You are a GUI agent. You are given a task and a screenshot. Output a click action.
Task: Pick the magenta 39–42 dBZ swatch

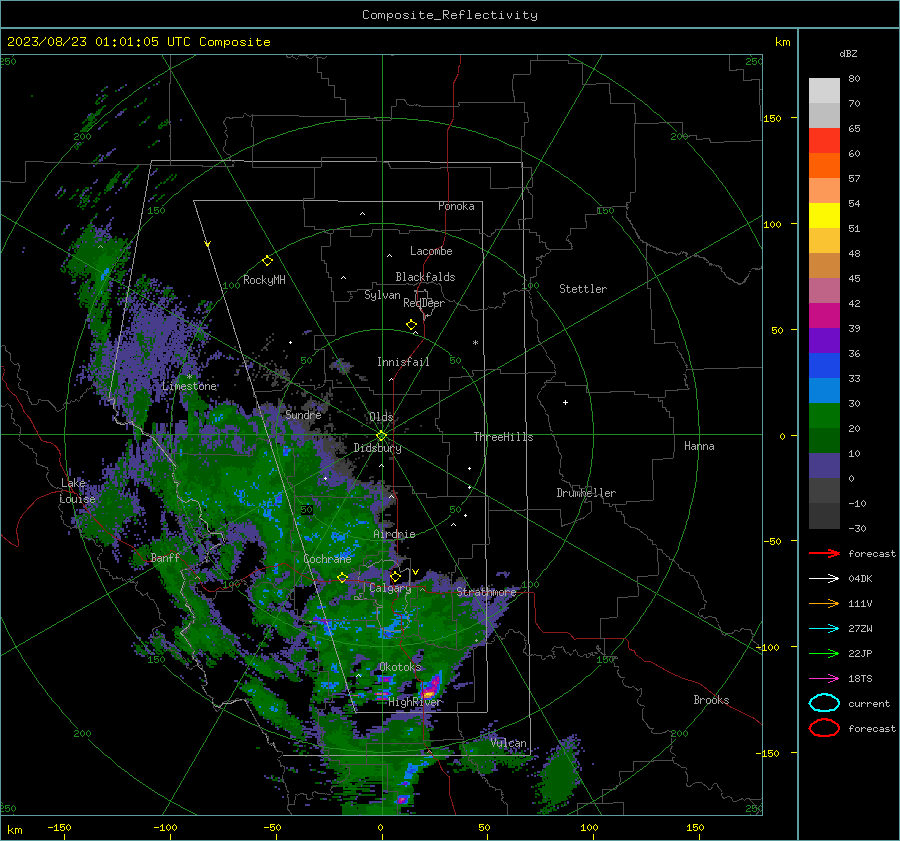[x=824, y=315]
